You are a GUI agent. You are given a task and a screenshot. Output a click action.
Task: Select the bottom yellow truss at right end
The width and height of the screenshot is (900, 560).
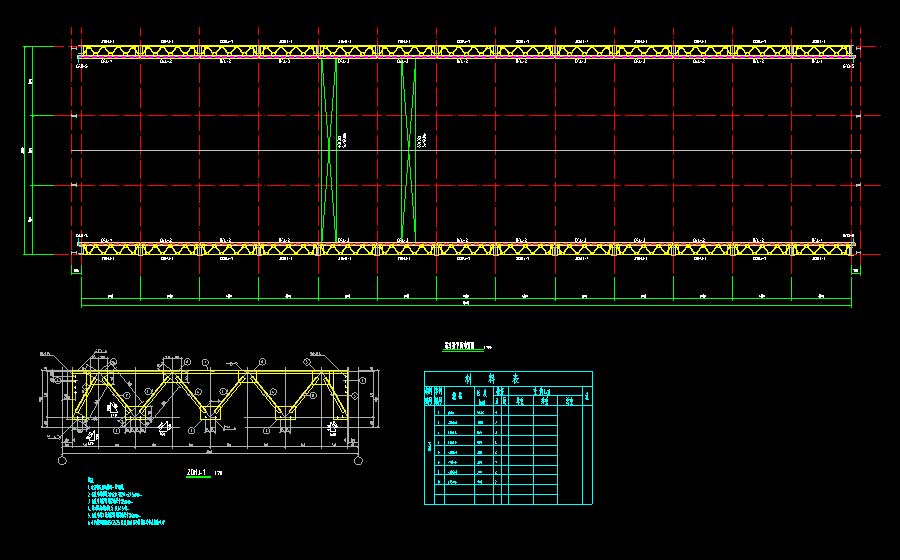(822, 248)
